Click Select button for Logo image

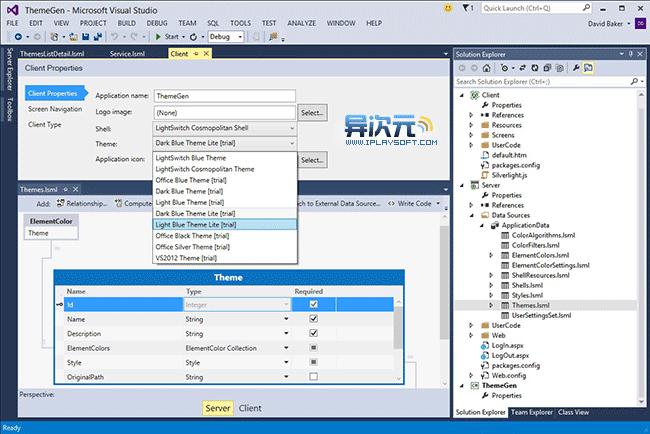[x=312, y=113]
